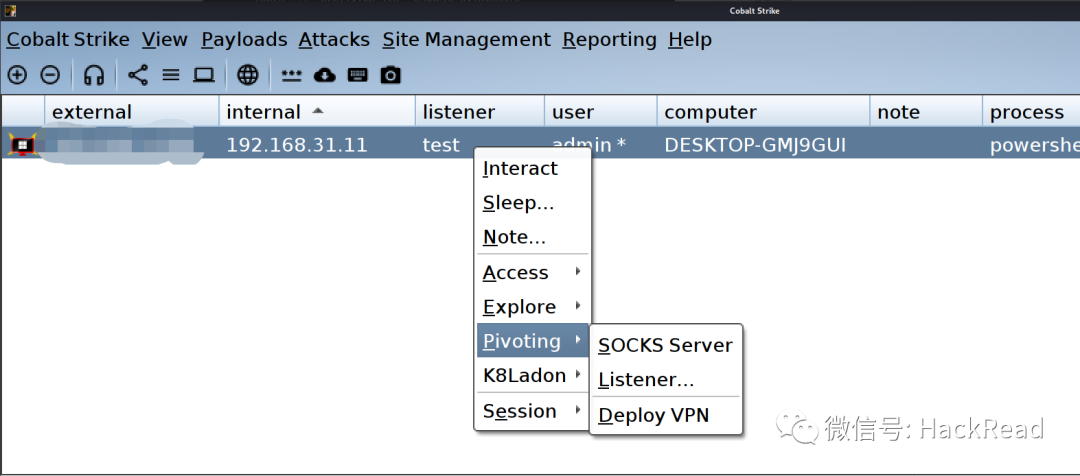Choose Sleep... from context menu
This screenshot has width=1080, height=476.
[532, 203]
